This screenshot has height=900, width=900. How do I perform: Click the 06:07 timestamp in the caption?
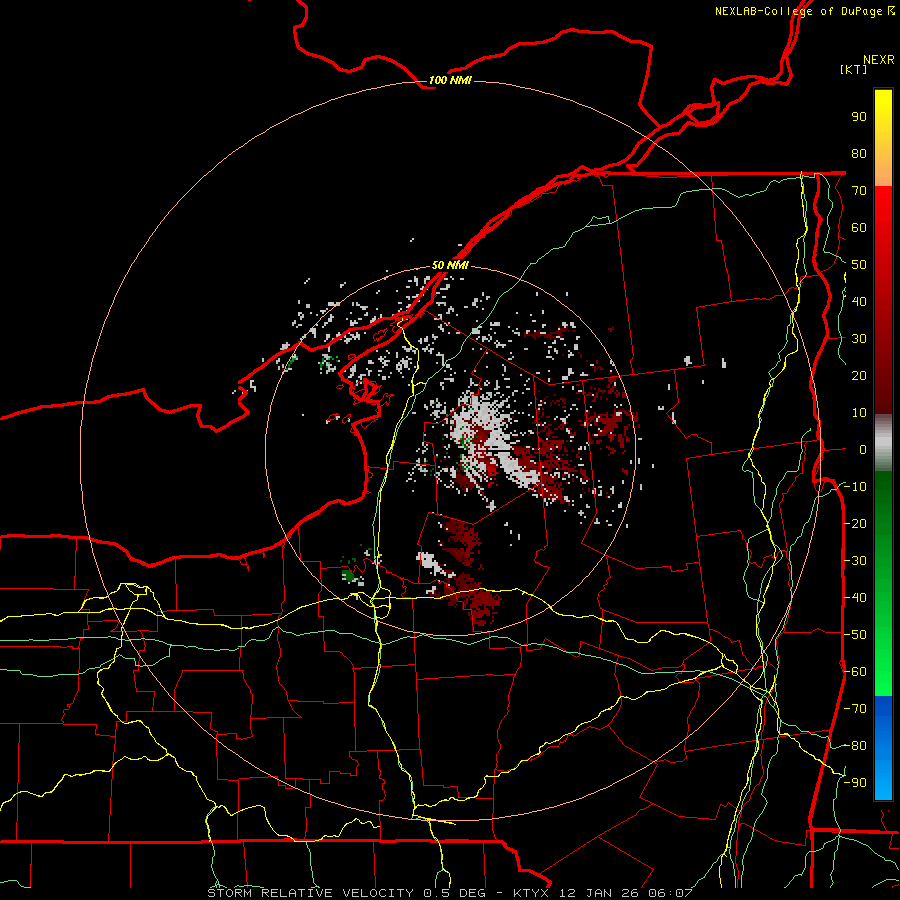(x=670, y=893)
